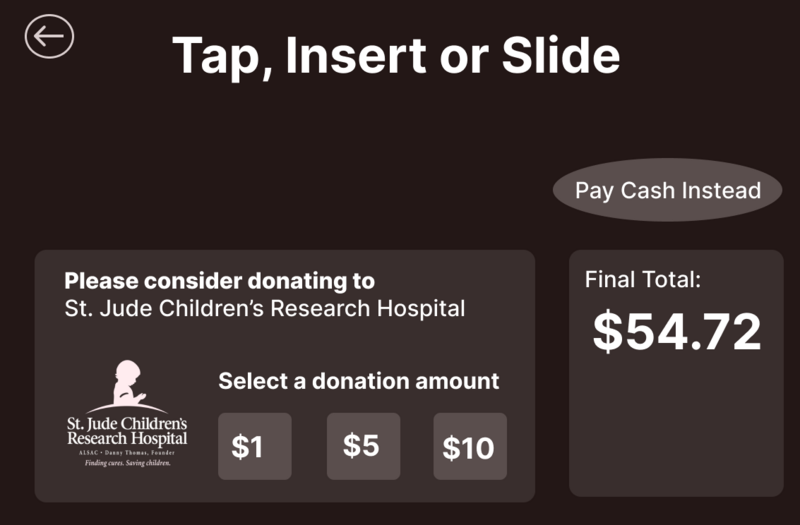This screenshot has height=525, width=800.
Task: Click 'St. Jude Children's Research Hospital' headline text
Action: pos(264,308)
